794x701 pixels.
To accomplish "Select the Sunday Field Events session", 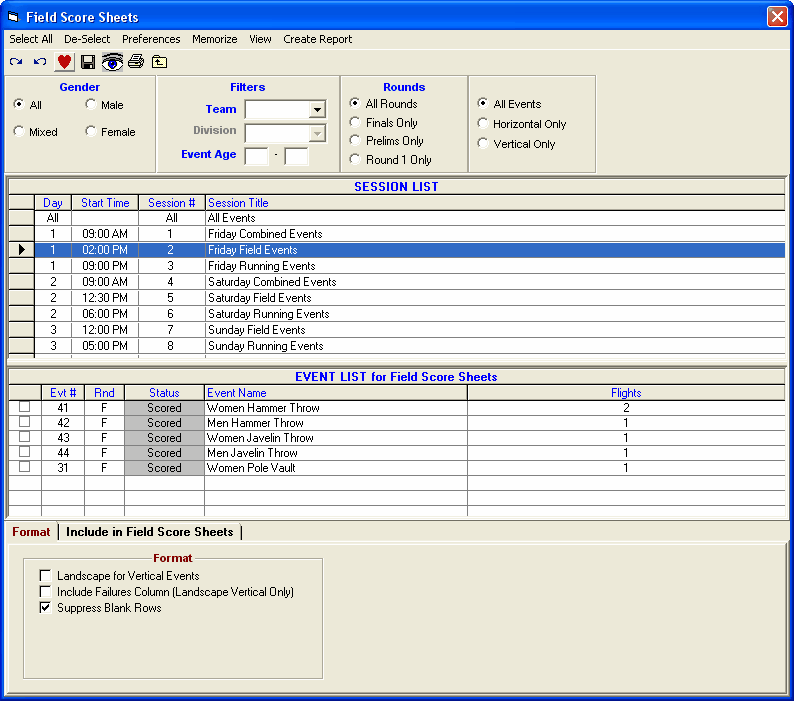I will [410, 330].
